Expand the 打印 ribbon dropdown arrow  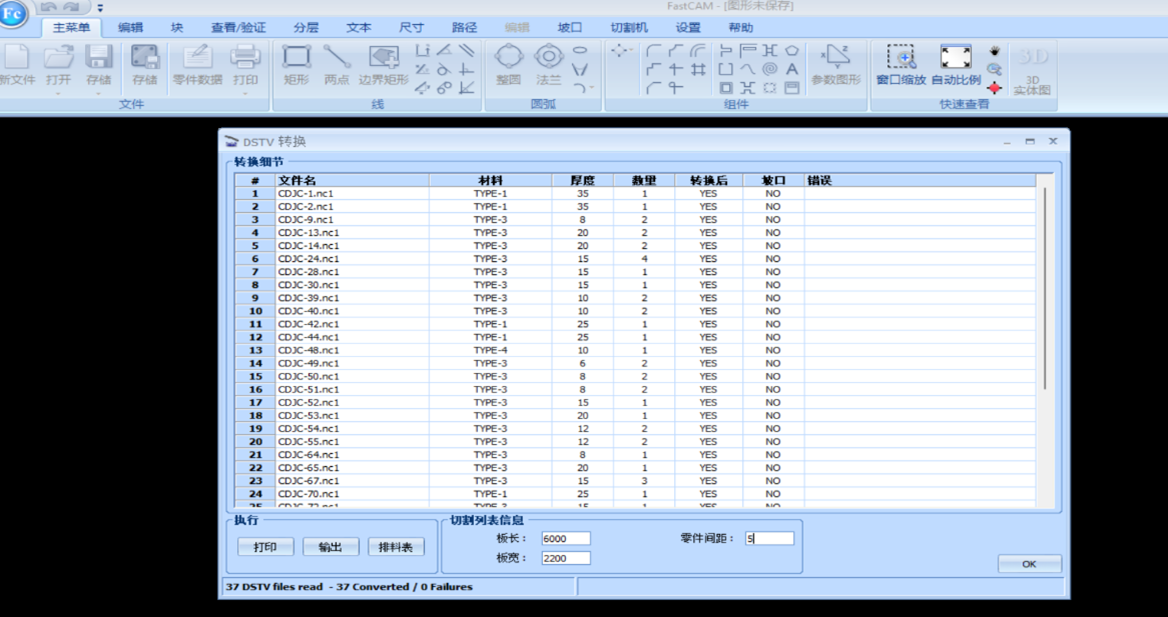(x=245, y=94)
